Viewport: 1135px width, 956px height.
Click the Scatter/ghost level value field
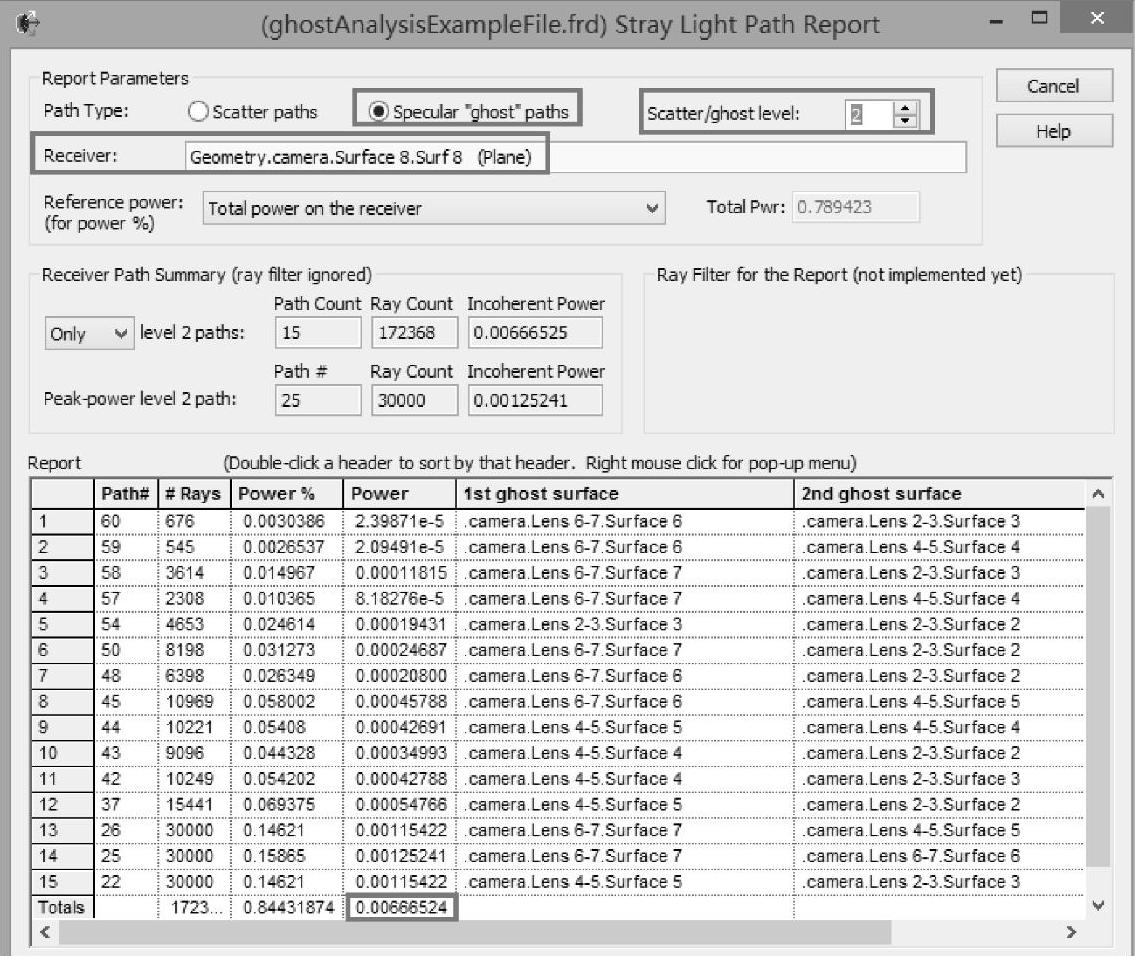pos(866,114)
